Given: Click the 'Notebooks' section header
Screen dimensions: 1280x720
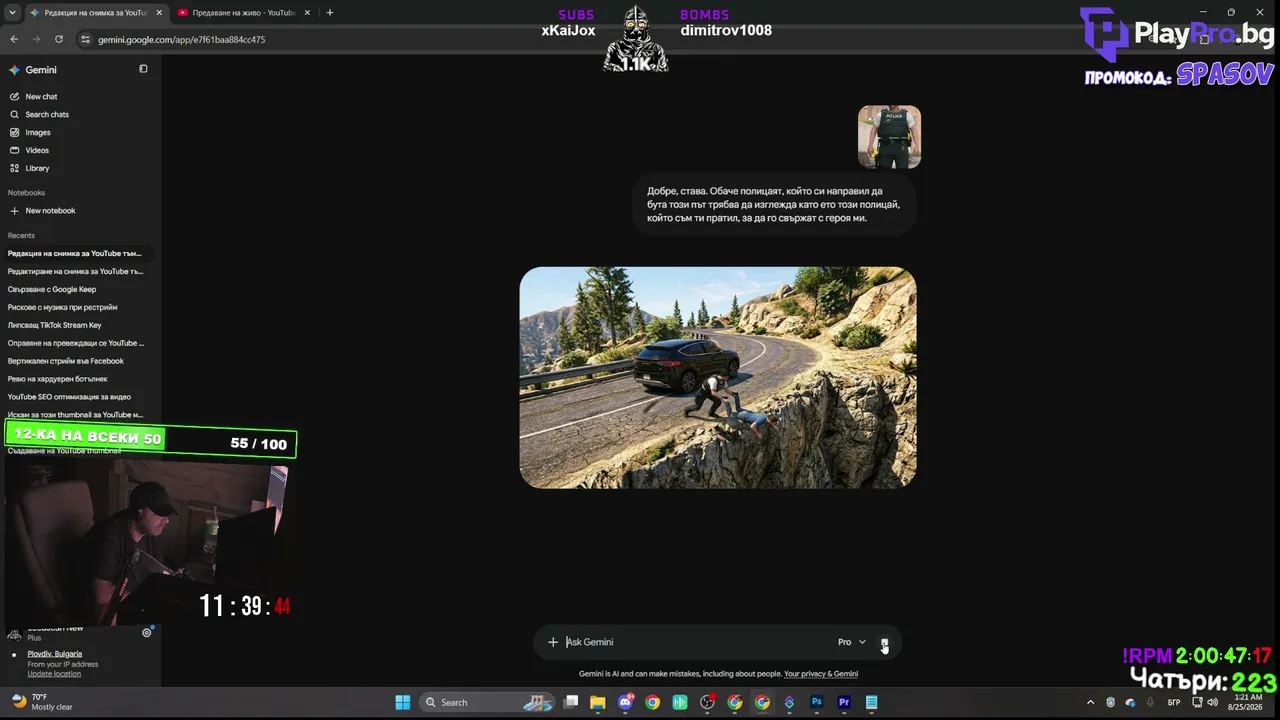Looking at the screenshot, I should click(26, 193).
